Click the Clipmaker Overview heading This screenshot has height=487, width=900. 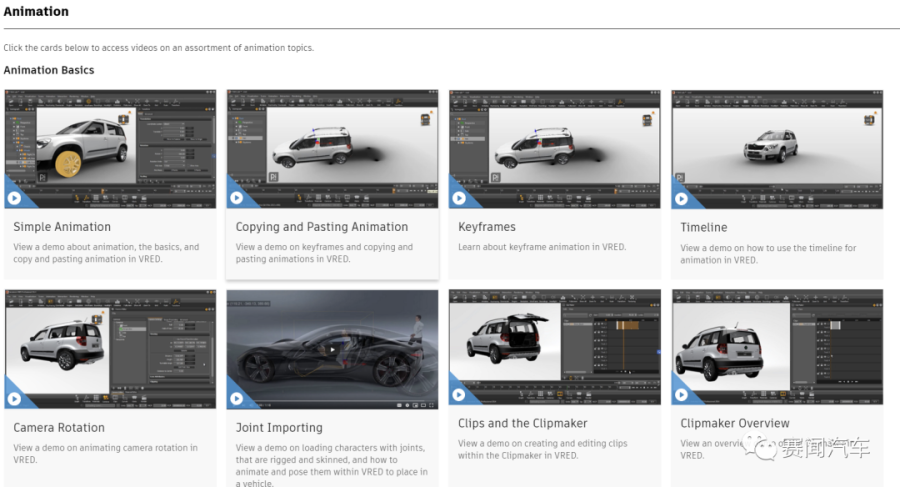tap(735, 423)
